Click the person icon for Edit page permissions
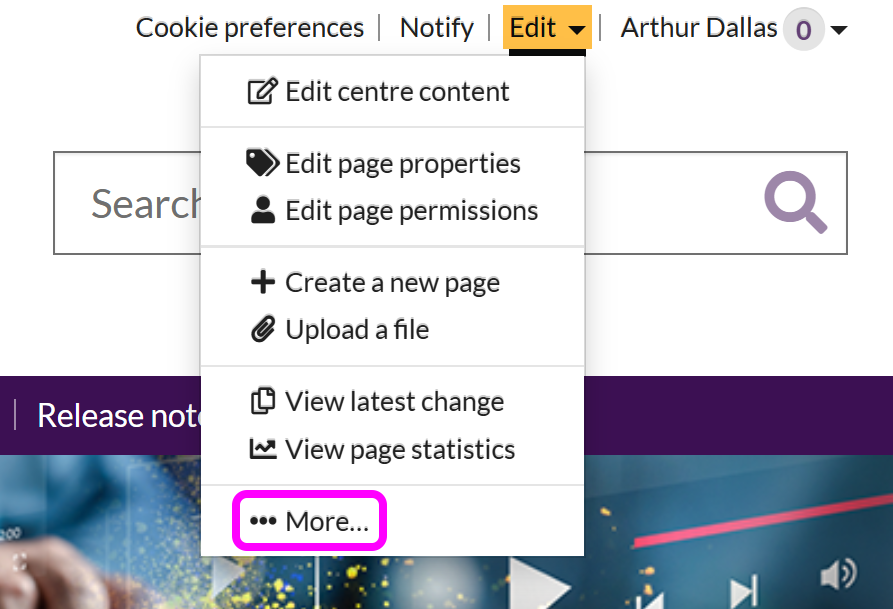893x609 pixels. 262,211
